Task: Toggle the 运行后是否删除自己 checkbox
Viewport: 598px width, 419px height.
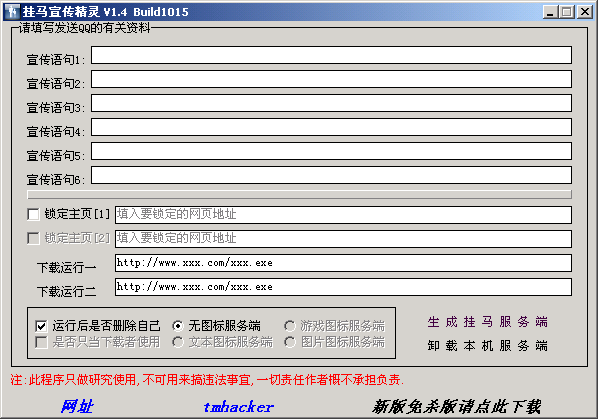Action: [x=41, y=326]
